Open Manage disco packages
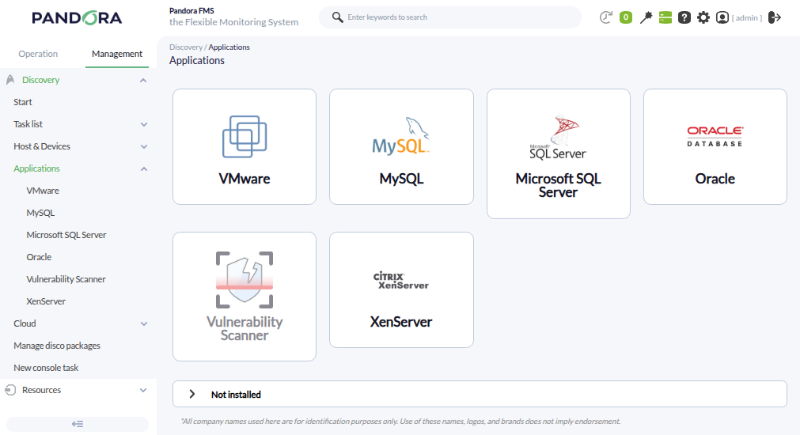 pos(57,346)
